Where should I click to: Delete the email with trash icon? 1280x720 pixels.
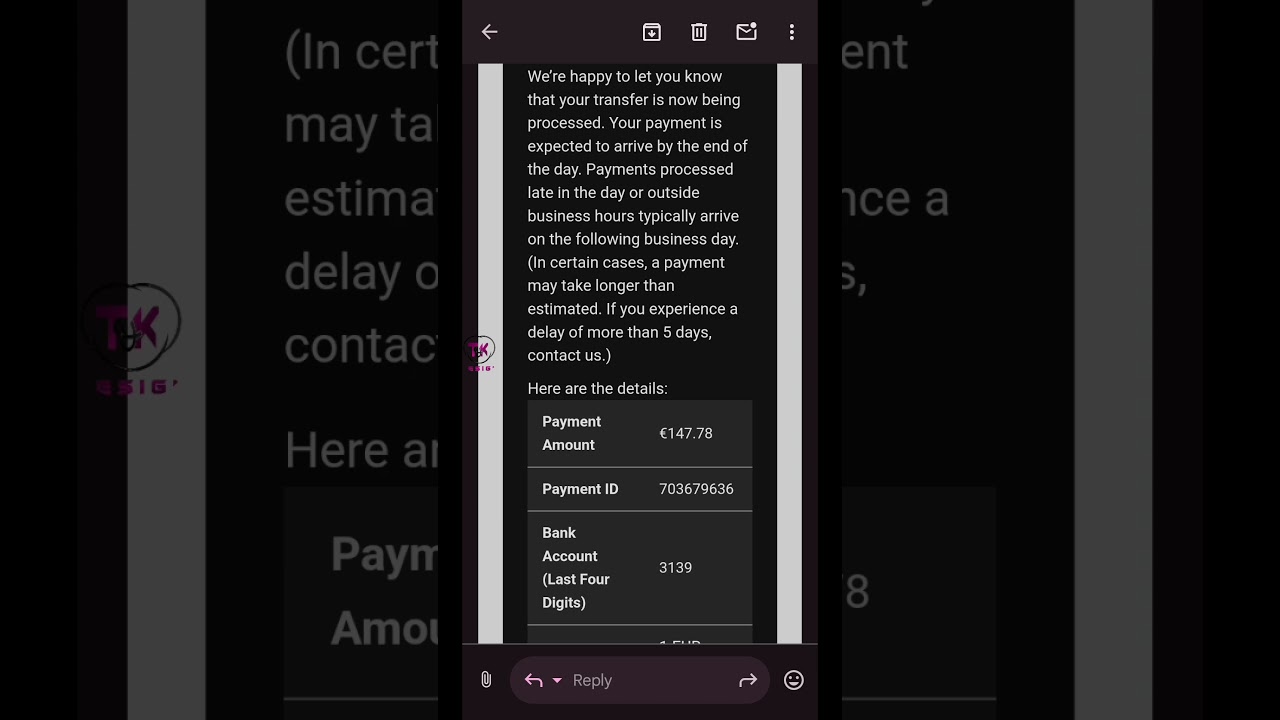(x=699, y=32)
